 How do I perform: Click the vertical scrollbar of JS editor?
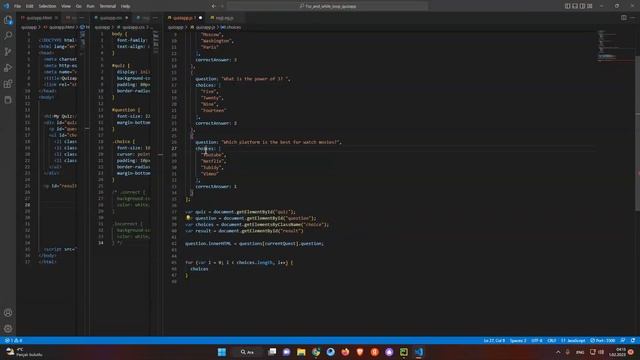point(638,133)
